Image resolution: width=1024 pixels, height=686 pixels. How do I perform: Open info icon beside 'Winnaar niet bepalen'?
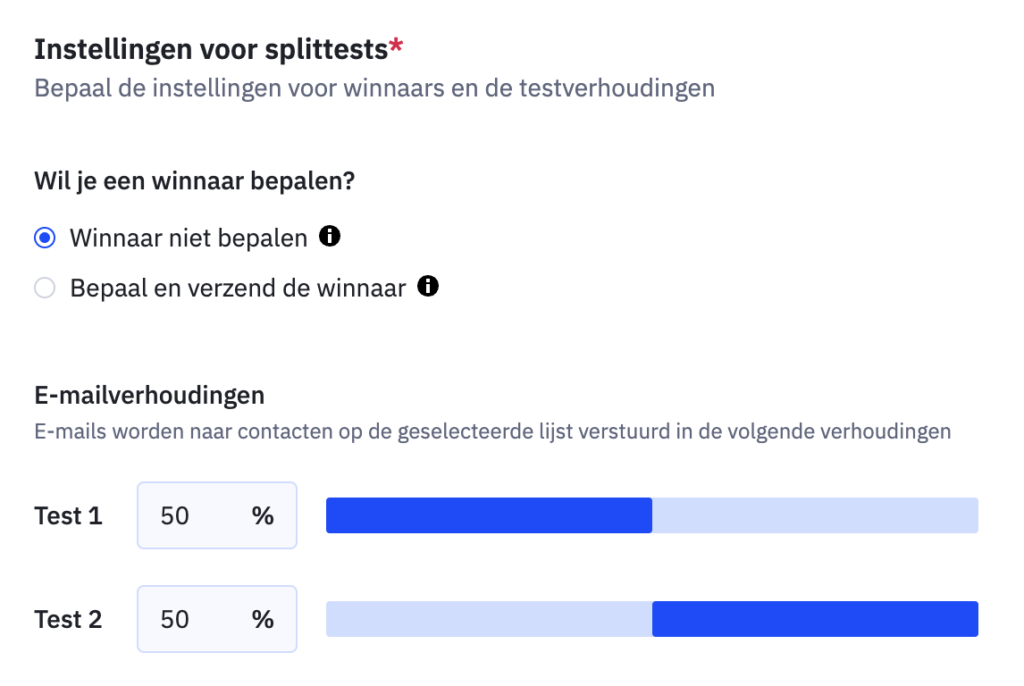pos(329,237)
